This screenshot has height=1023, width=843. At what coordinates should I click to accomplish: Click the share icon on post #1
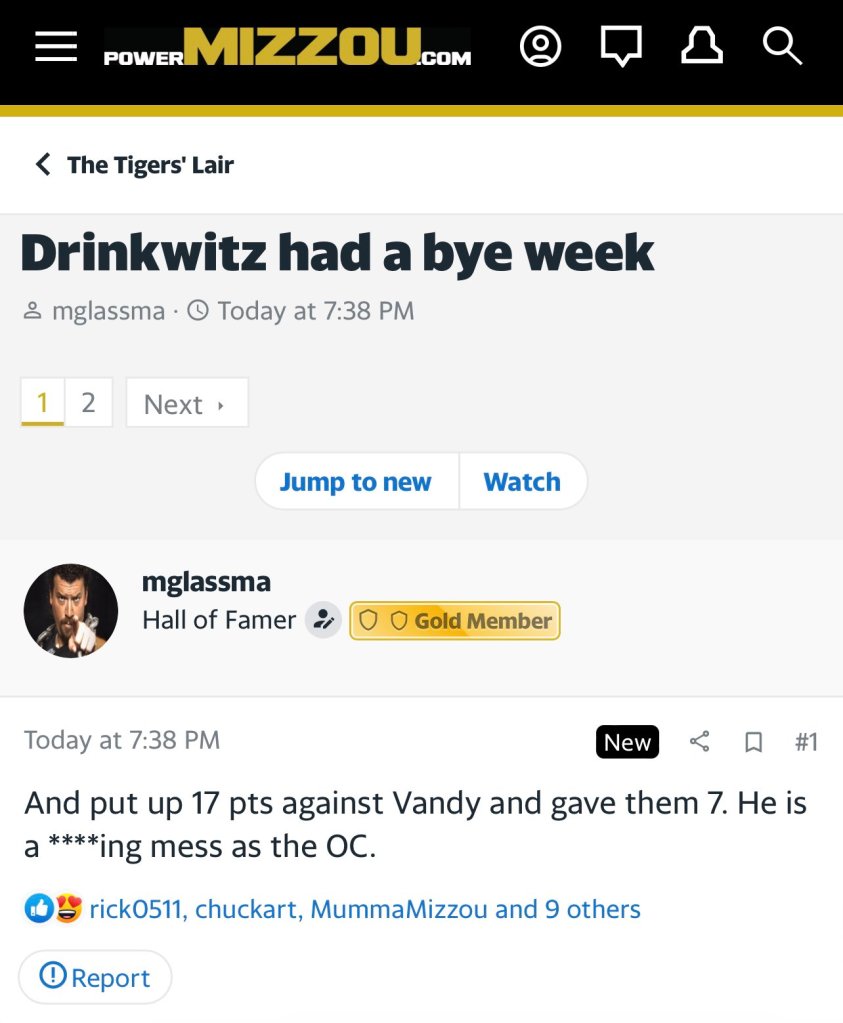click(700, 742)
